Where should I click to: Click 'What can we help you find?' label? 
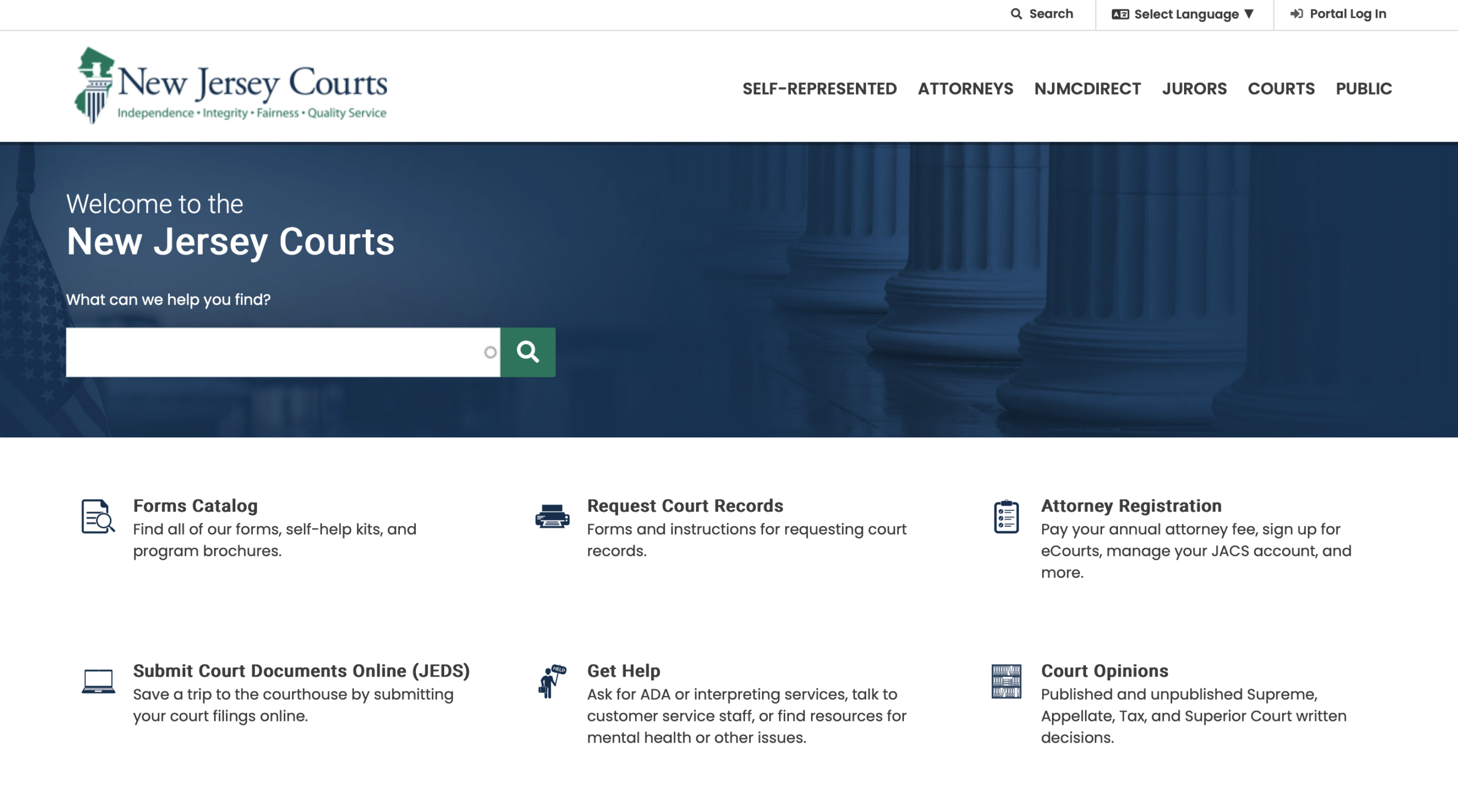[x=168, y=300]
